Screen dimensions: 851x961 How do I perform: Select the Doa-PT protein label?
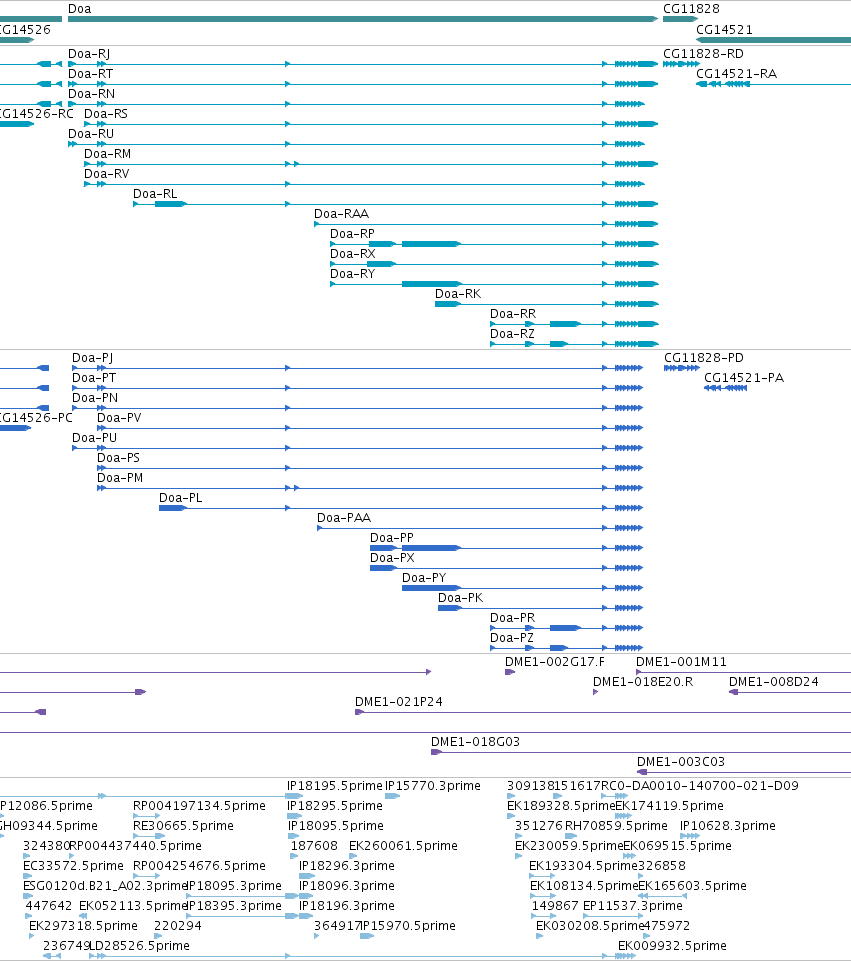94,378
